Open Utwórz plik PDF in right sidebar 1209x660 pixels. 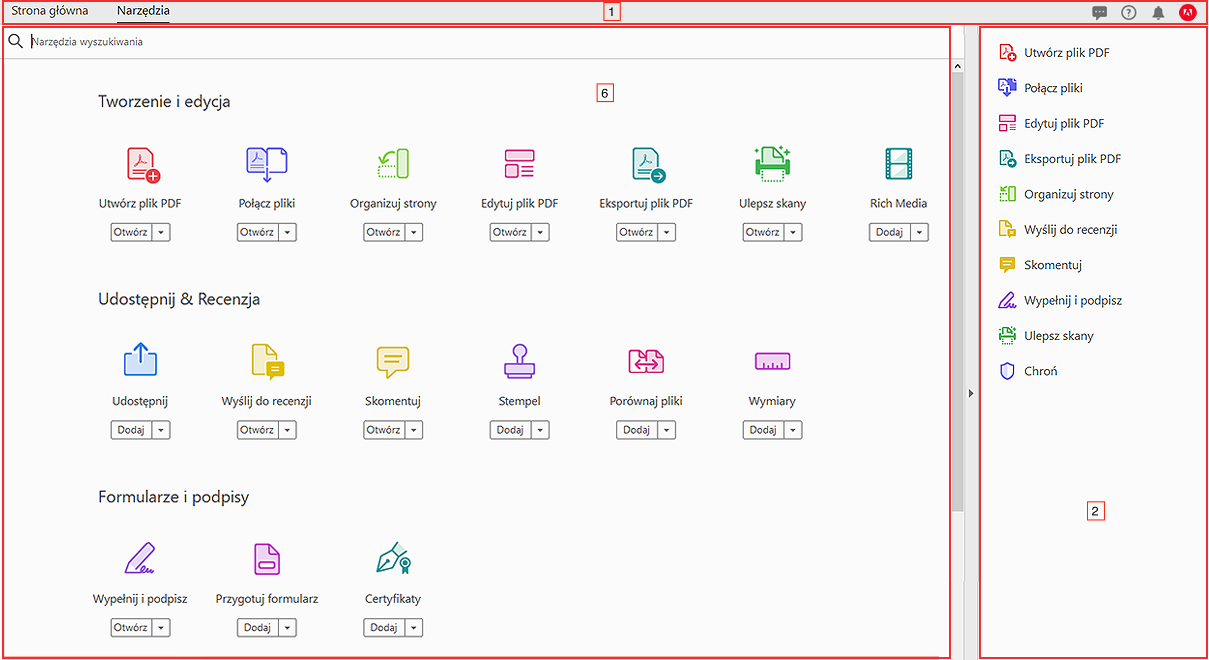click(x=1055, y=53)
